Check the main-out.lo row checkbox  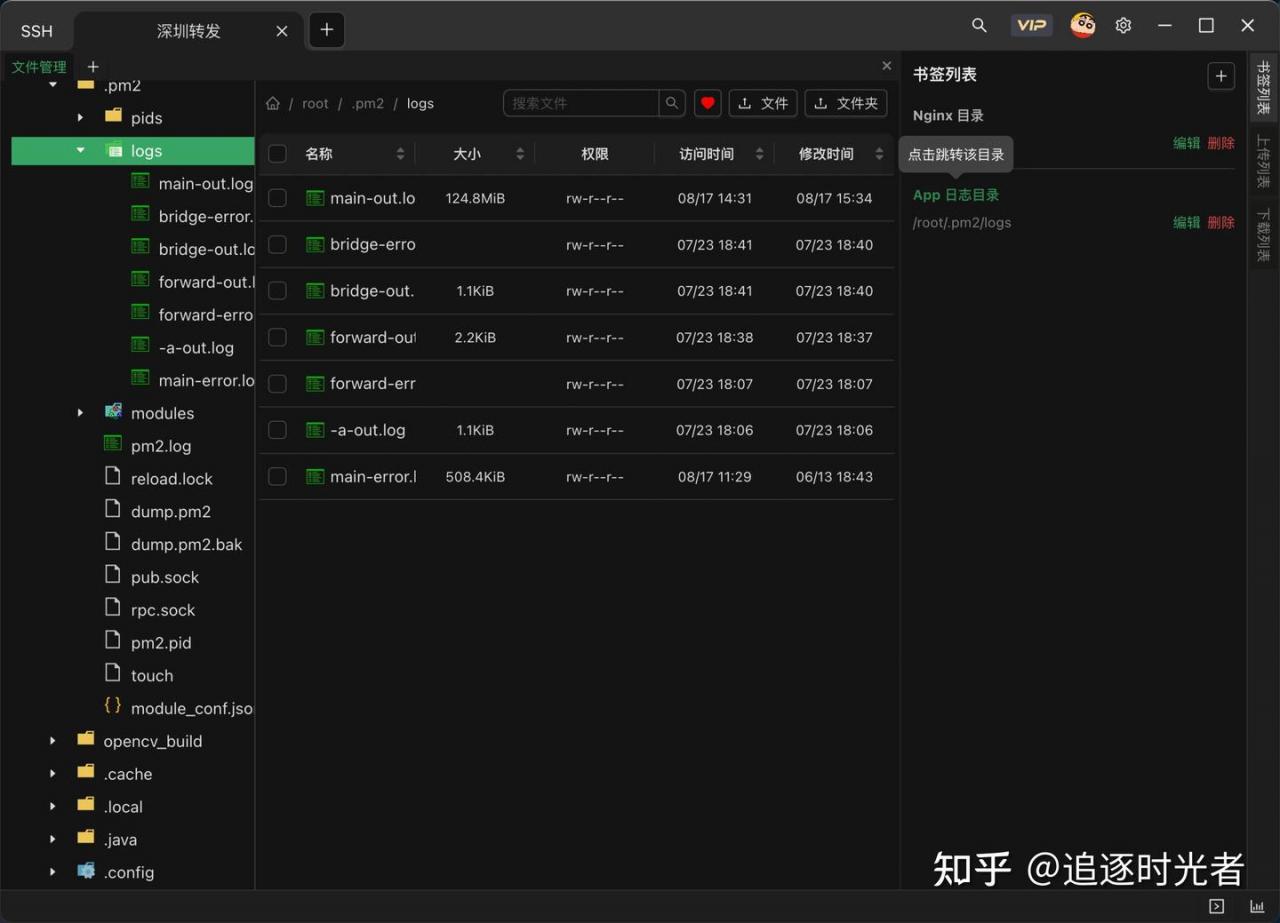click(x=277, y=198)
